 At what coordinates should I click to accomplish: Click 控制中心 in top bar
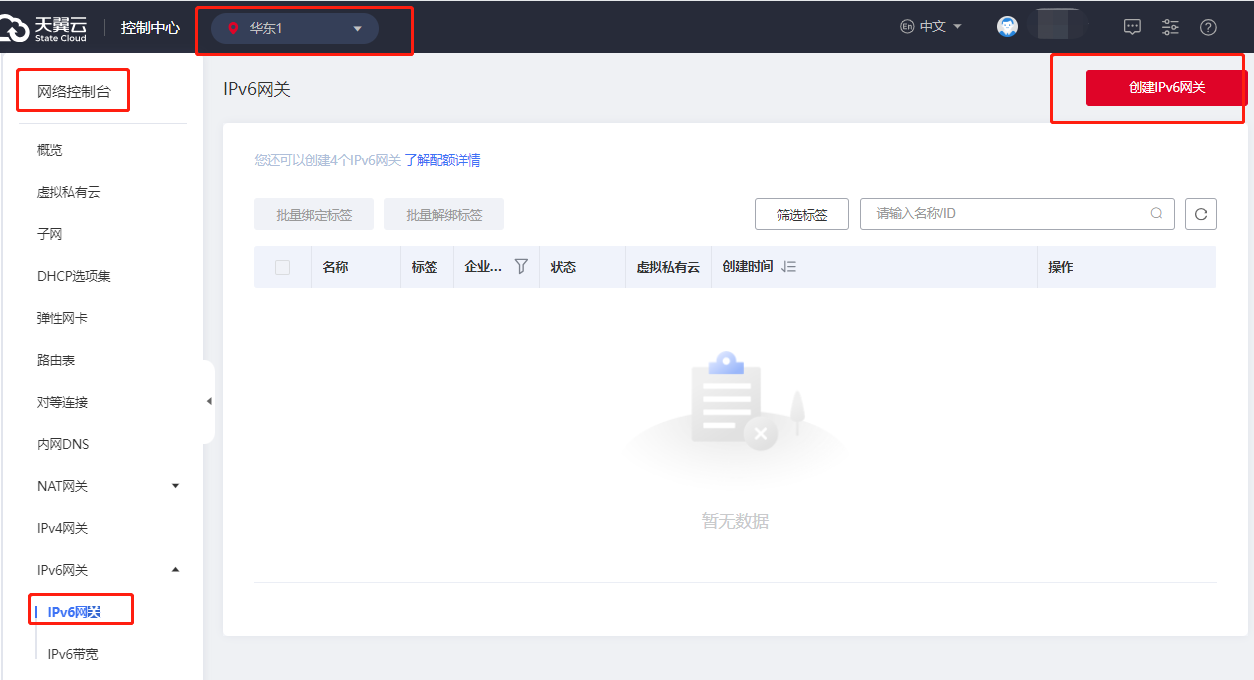point(150,28)
